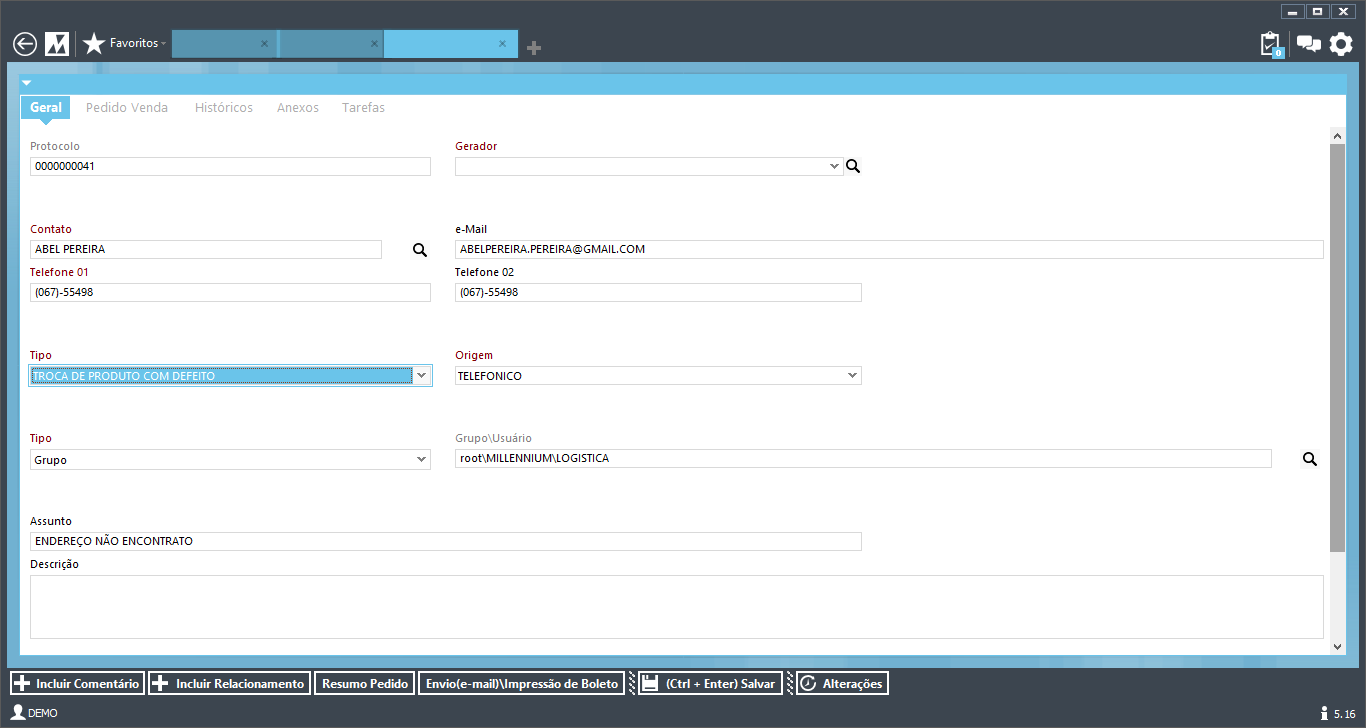Search Gerador with the magnifier icon

[x=853, y=166]
